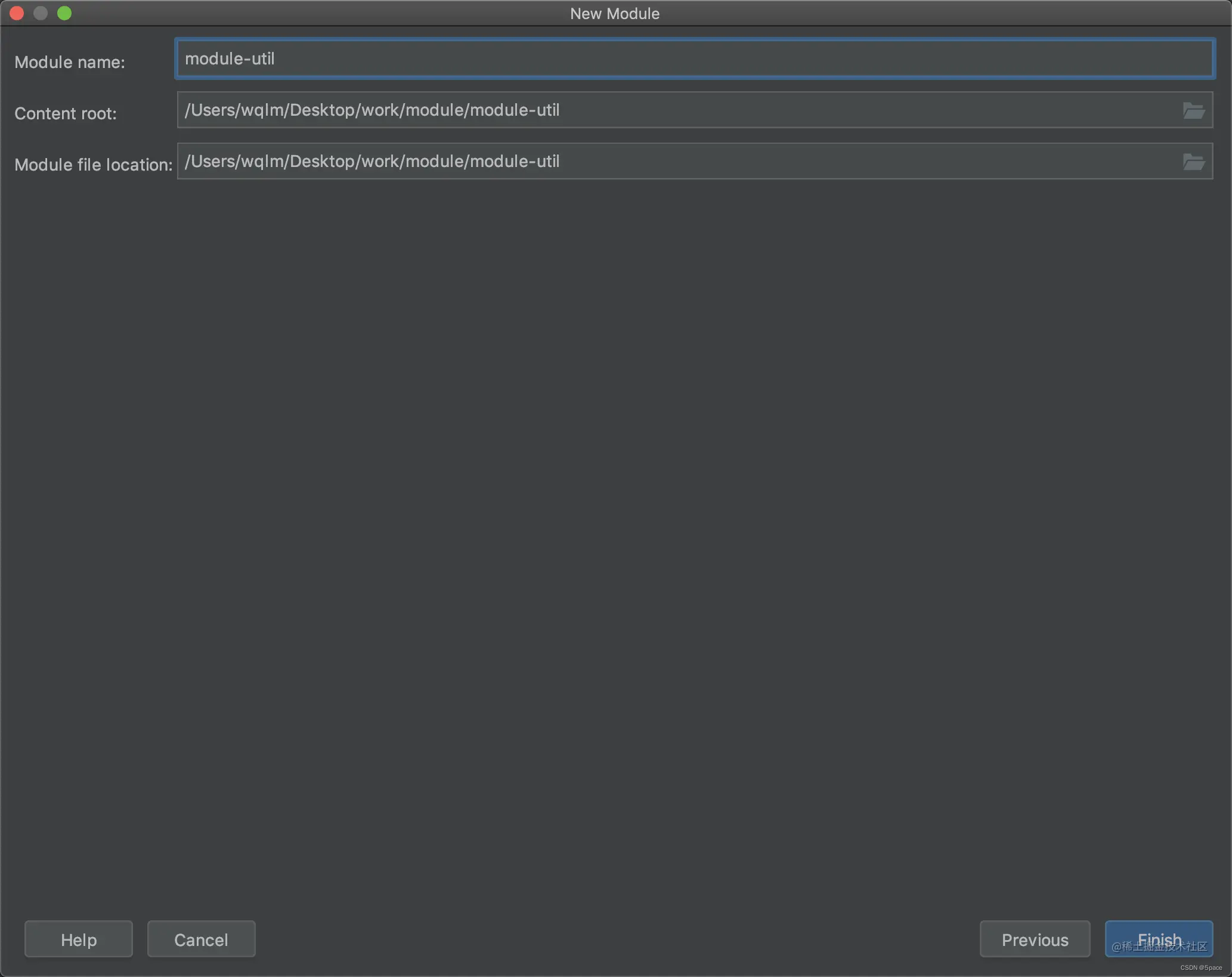Close the New Module dialog window
This screenshot has height=977, width=1232.
click(17, 13)
